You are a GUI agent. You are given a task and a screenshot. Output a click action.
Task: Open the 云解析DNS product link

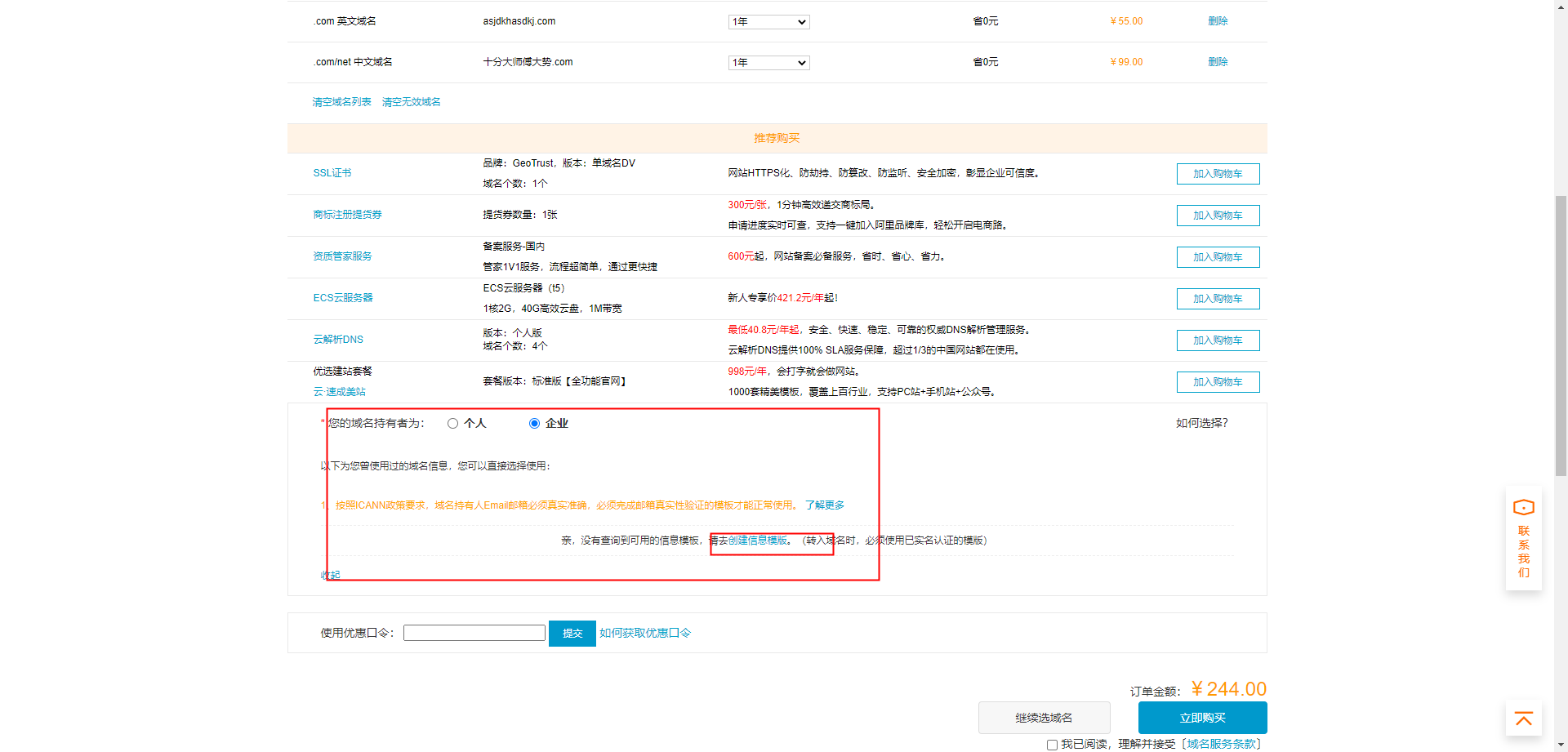338,339
